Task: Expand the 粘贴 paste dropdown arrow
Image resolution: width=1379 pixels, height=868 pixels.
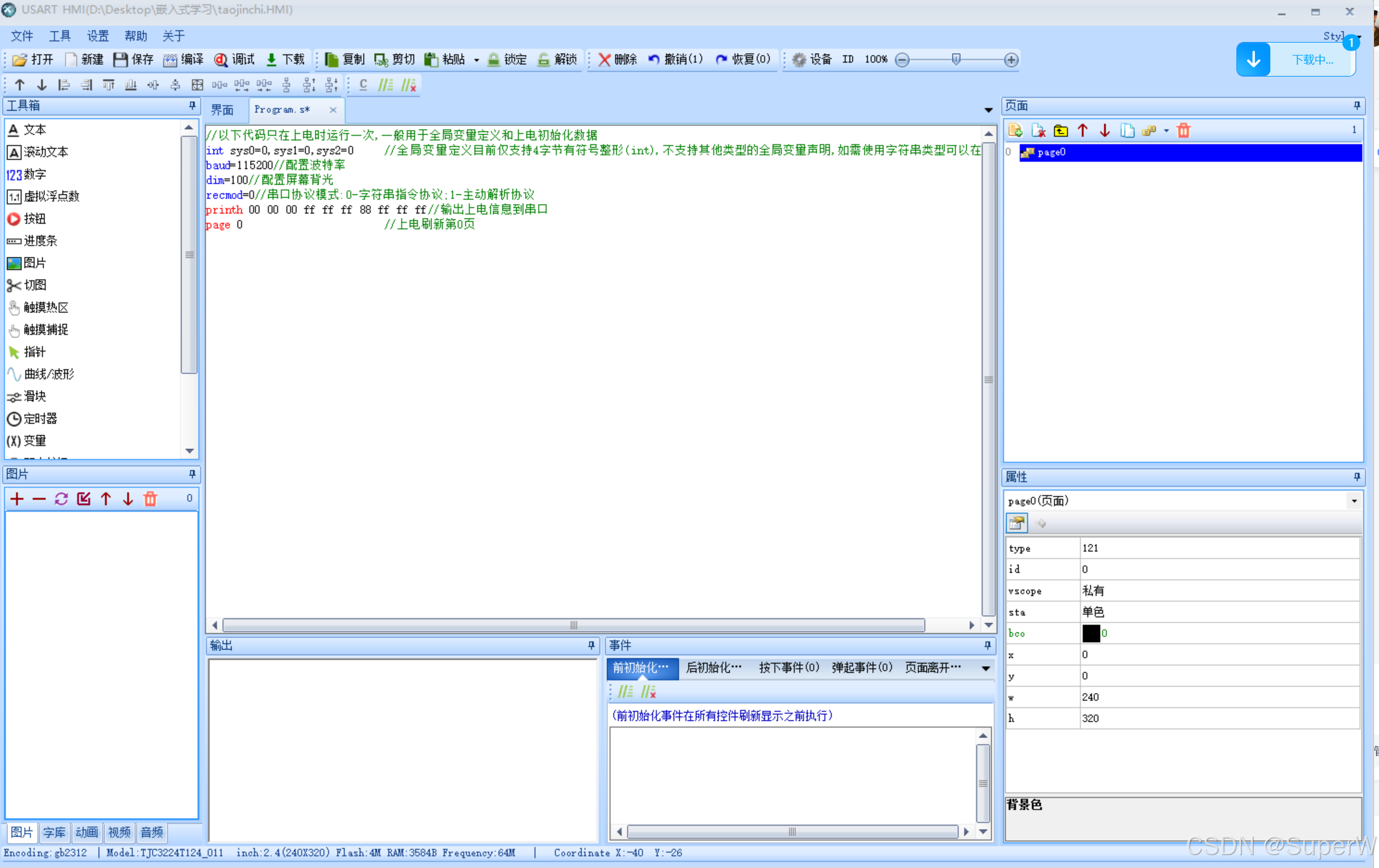Action: click(x=476, y=60)
